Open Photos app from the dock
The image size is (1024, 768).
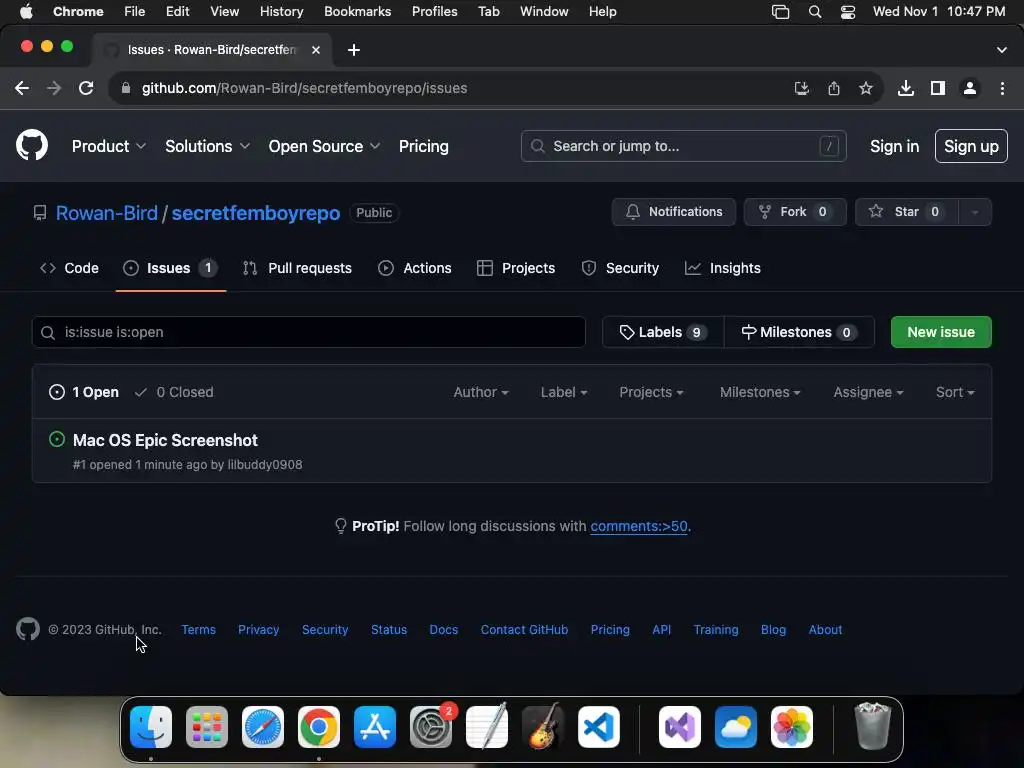click(x=792, y=727)
